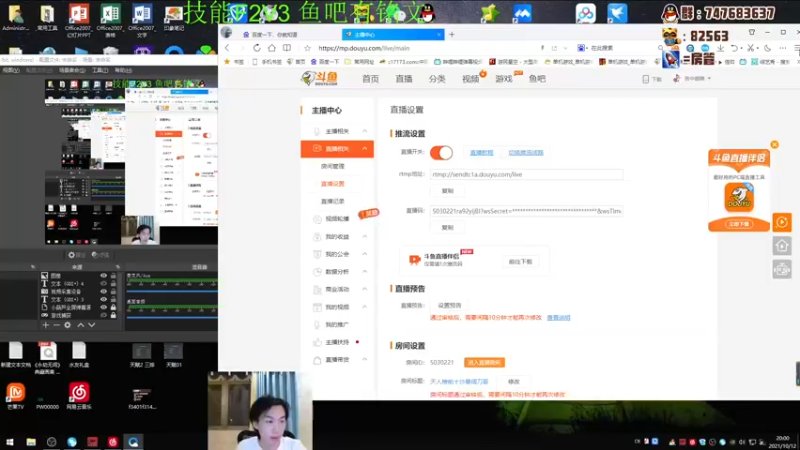Image resolution: width=800 pixels, height=450 pixels.
Task: Open the user account dropdown in Douyu header
Action: (692, 79)
